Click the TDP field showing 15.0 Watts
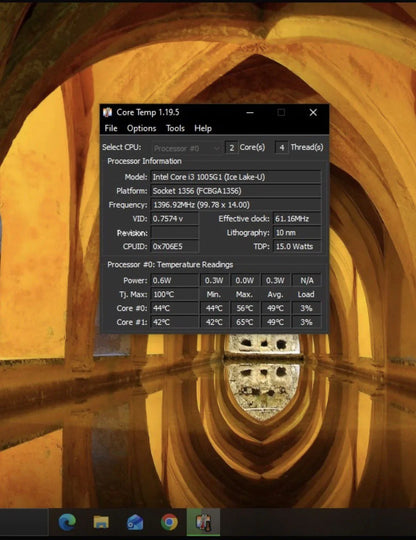Screen dimensions: 416x540 point(297,247)
